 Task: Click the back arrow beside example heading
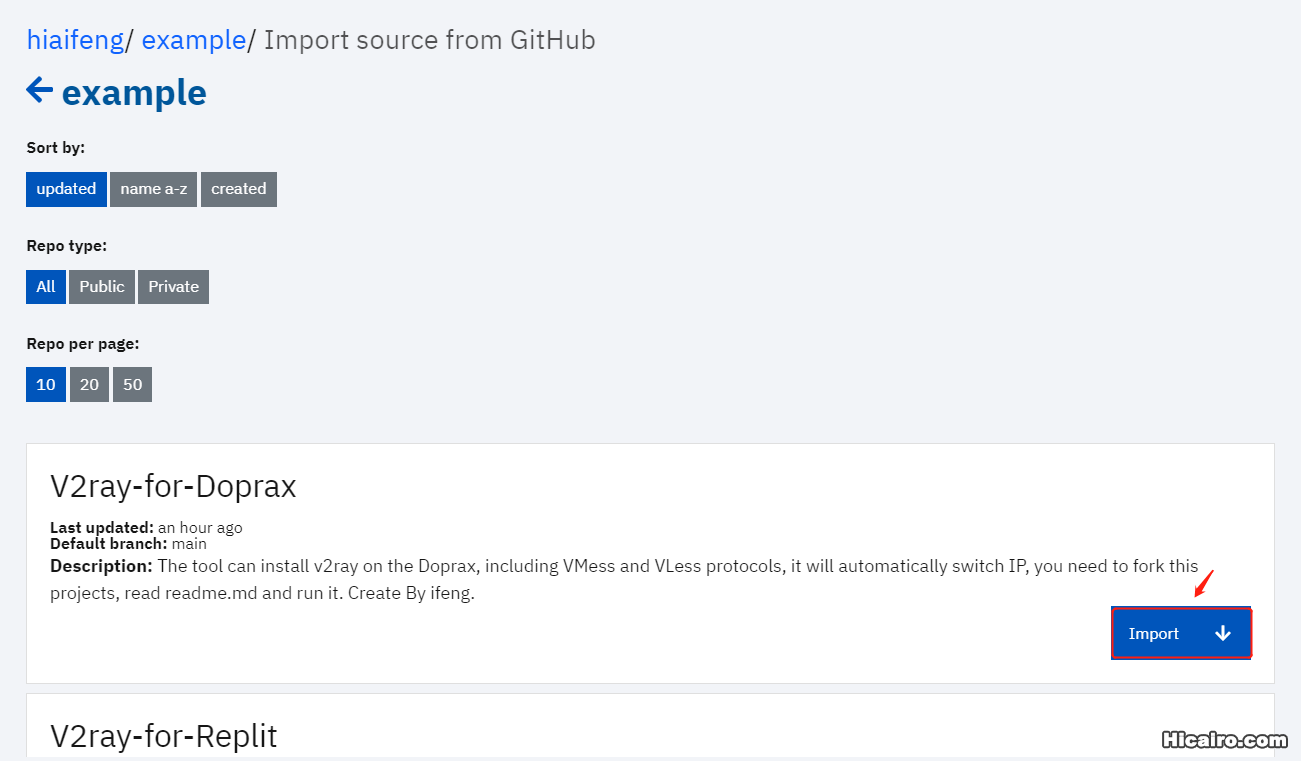39,91
